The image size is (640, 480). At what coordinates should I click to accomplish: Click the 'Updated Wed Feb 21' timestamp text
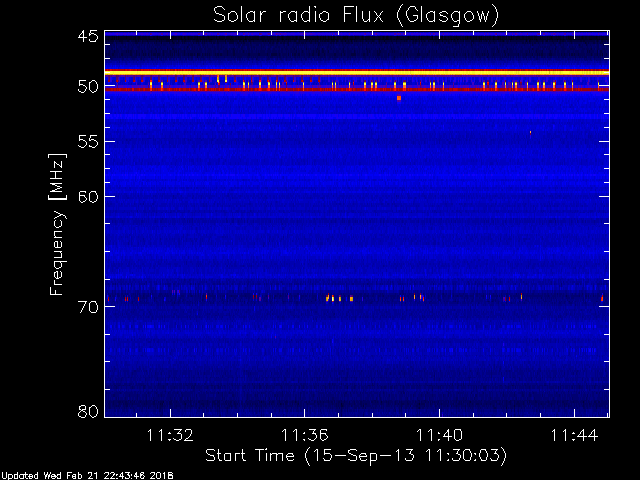(87, 476)
